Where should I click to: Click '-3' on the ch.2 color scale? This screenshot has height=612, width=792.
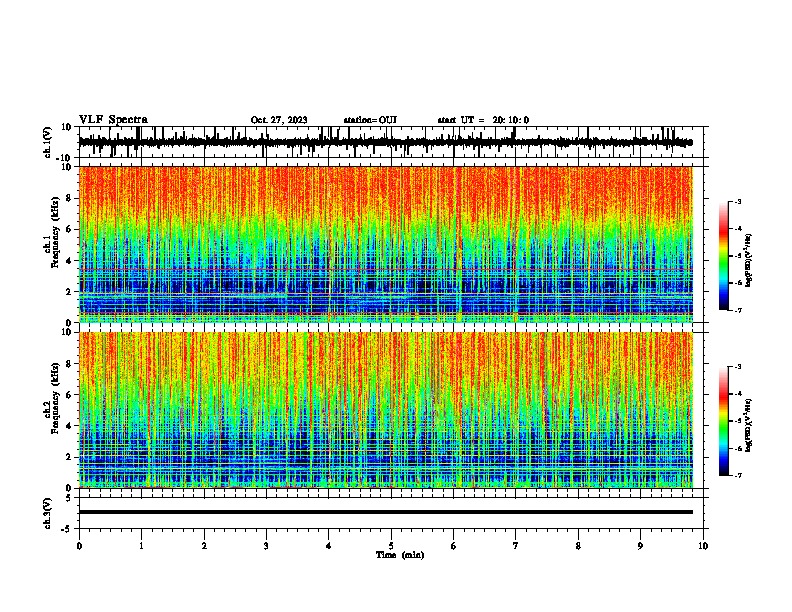(x=737, y=367)
